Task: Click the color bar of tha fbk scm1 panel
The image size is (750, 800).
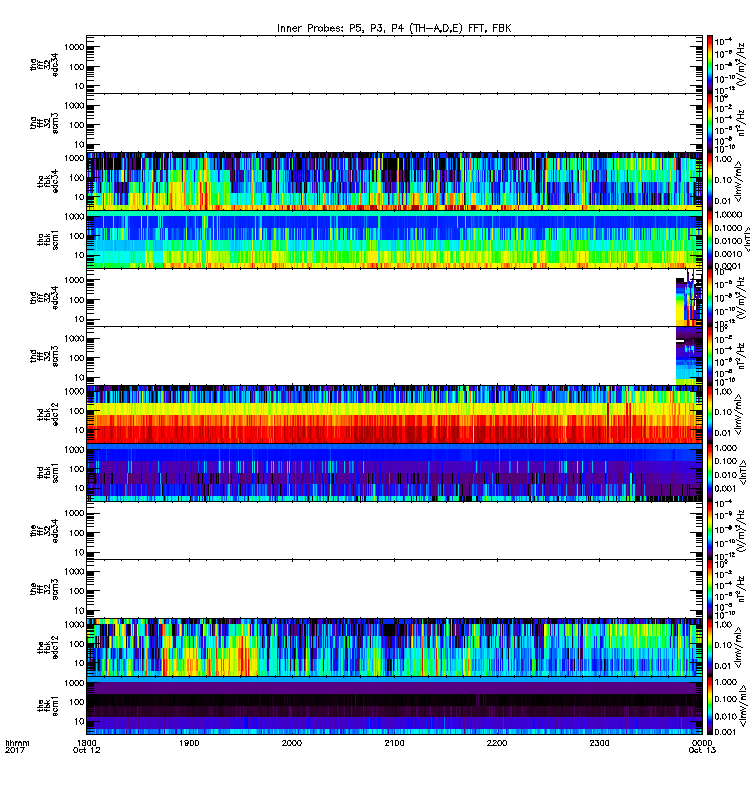Action: click(709, 239)
